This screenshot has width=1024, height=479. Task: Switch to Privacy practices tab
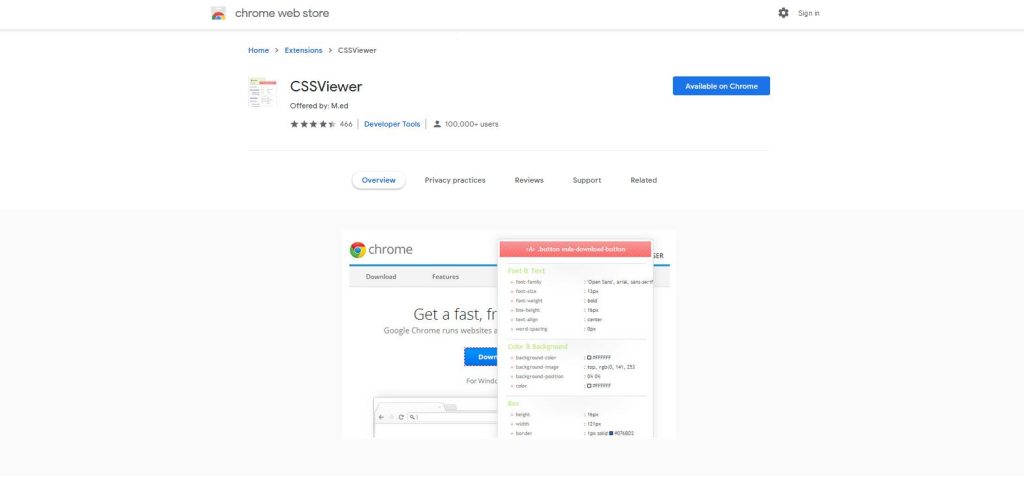[455, 180]
